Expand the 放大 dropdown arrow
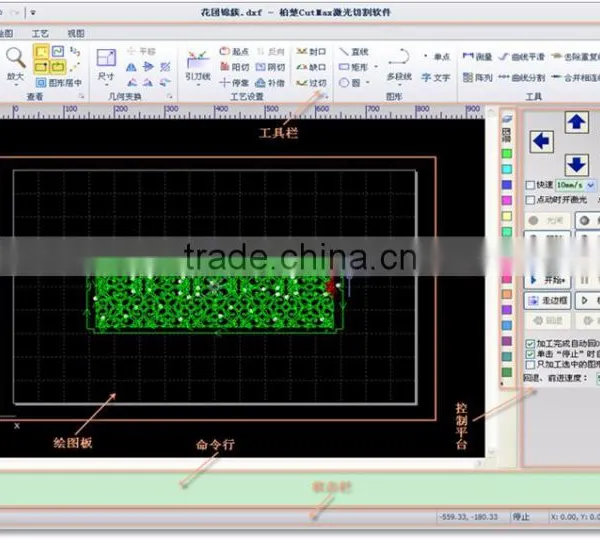This screenshot has height=539, width=600. point(16,84)
